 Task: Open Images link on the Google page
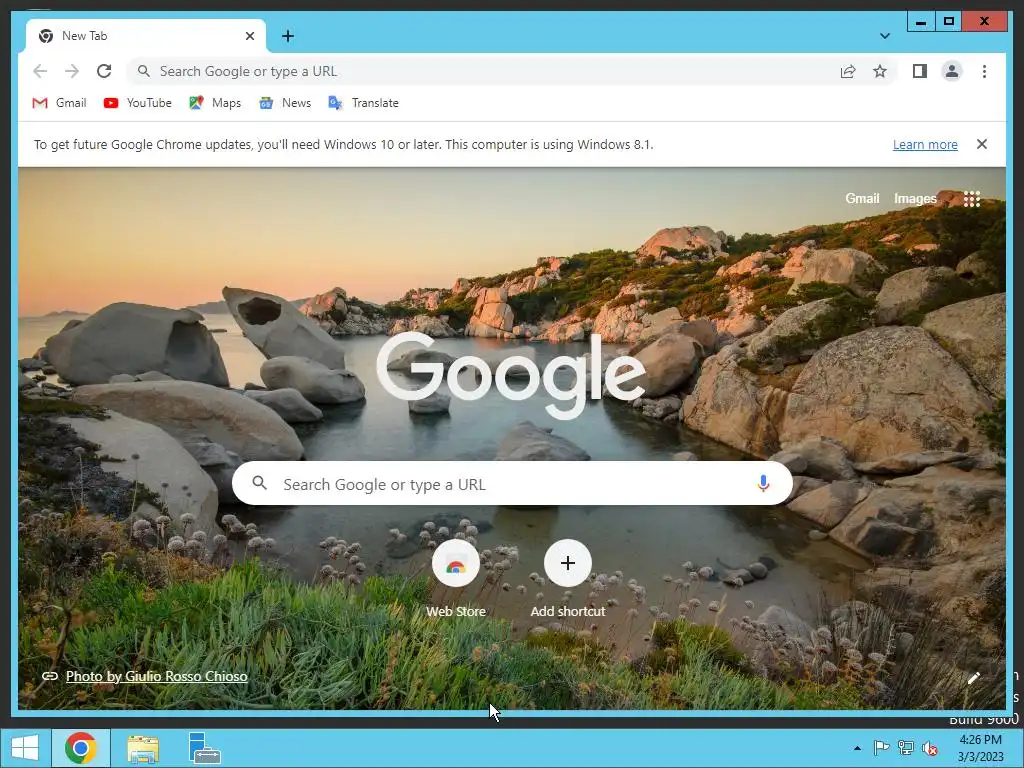pyautogui.click(x=915, y=199)
